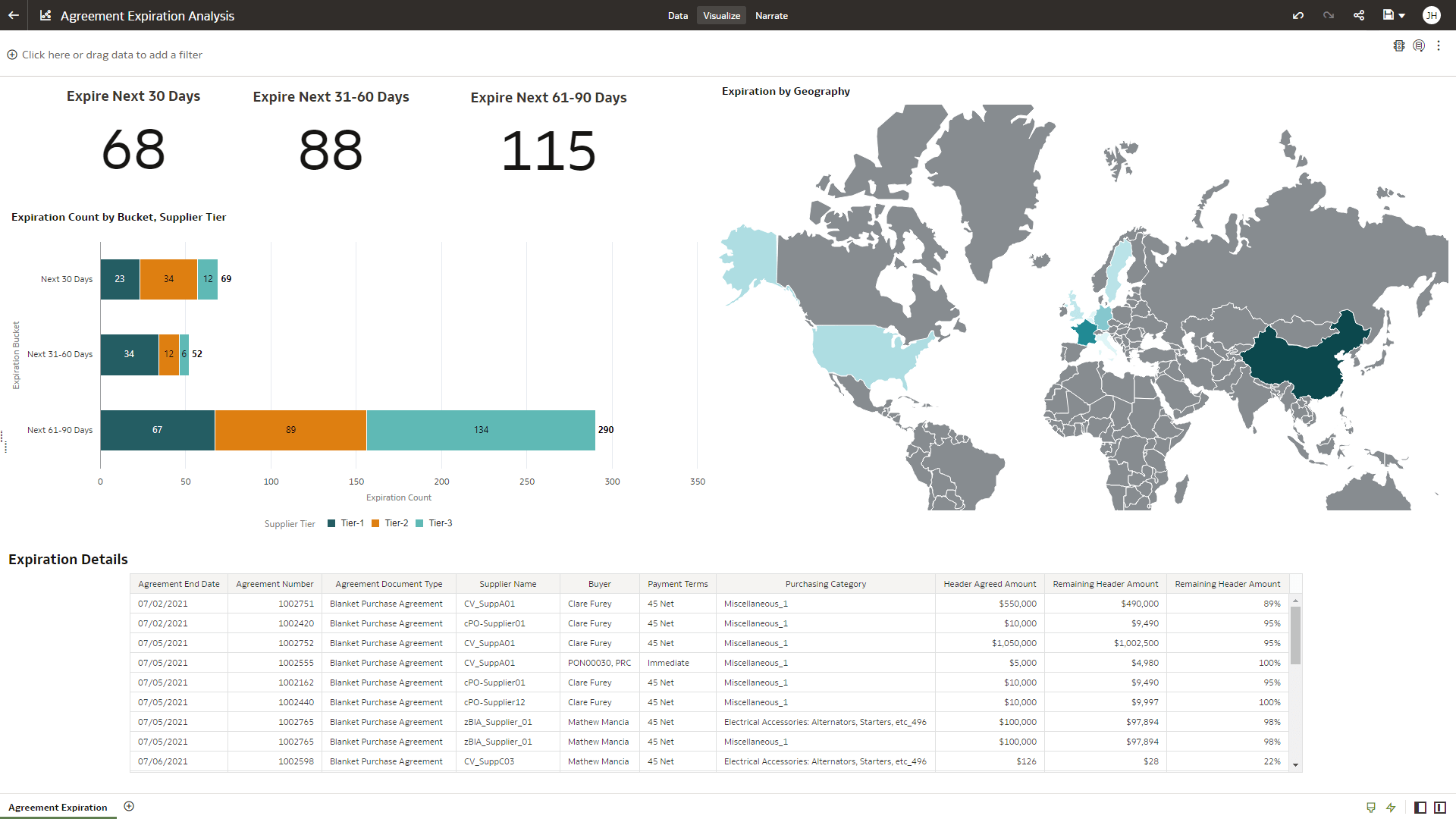
Task: Click the lightning auto-apply icon in status bar
Action: (1392, 808)
